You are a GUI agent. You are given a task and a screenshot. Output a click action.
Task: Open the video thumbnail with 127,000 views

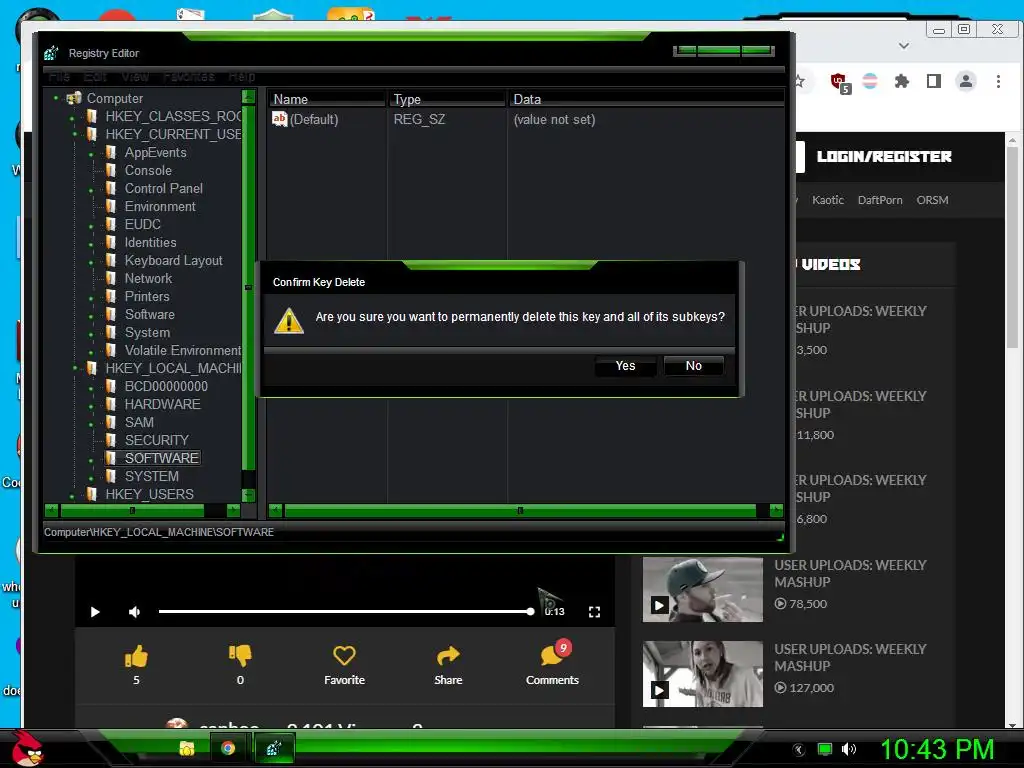703,673
